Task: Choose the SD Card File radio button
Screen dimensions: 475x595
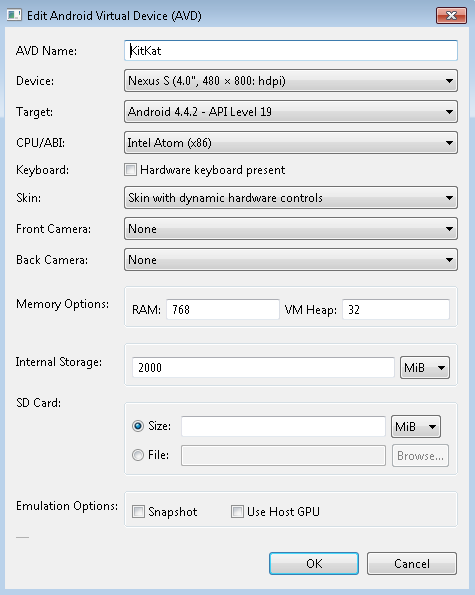Action: pos(138,455)
